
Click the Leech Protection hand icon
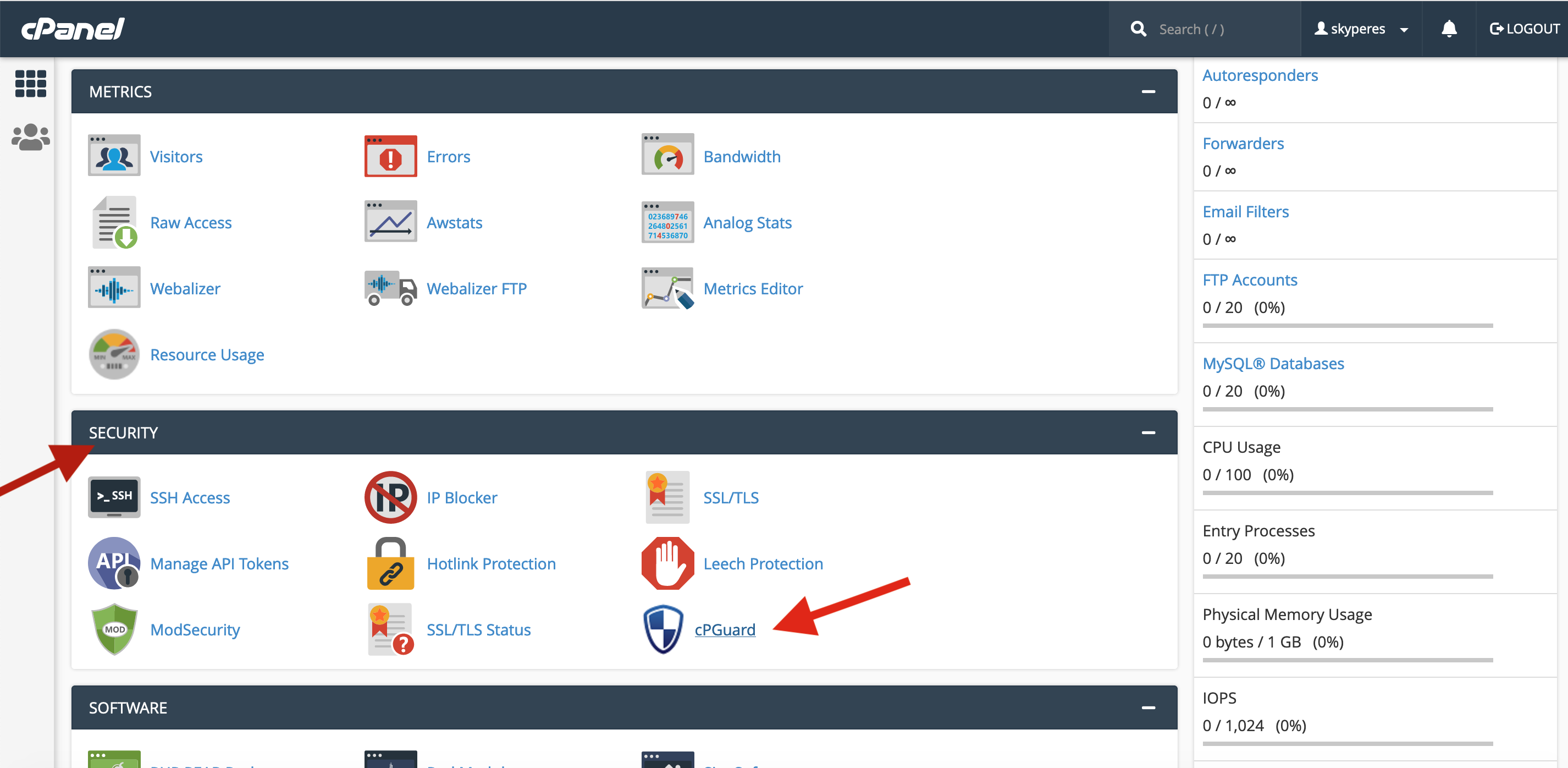pos(667,563)
